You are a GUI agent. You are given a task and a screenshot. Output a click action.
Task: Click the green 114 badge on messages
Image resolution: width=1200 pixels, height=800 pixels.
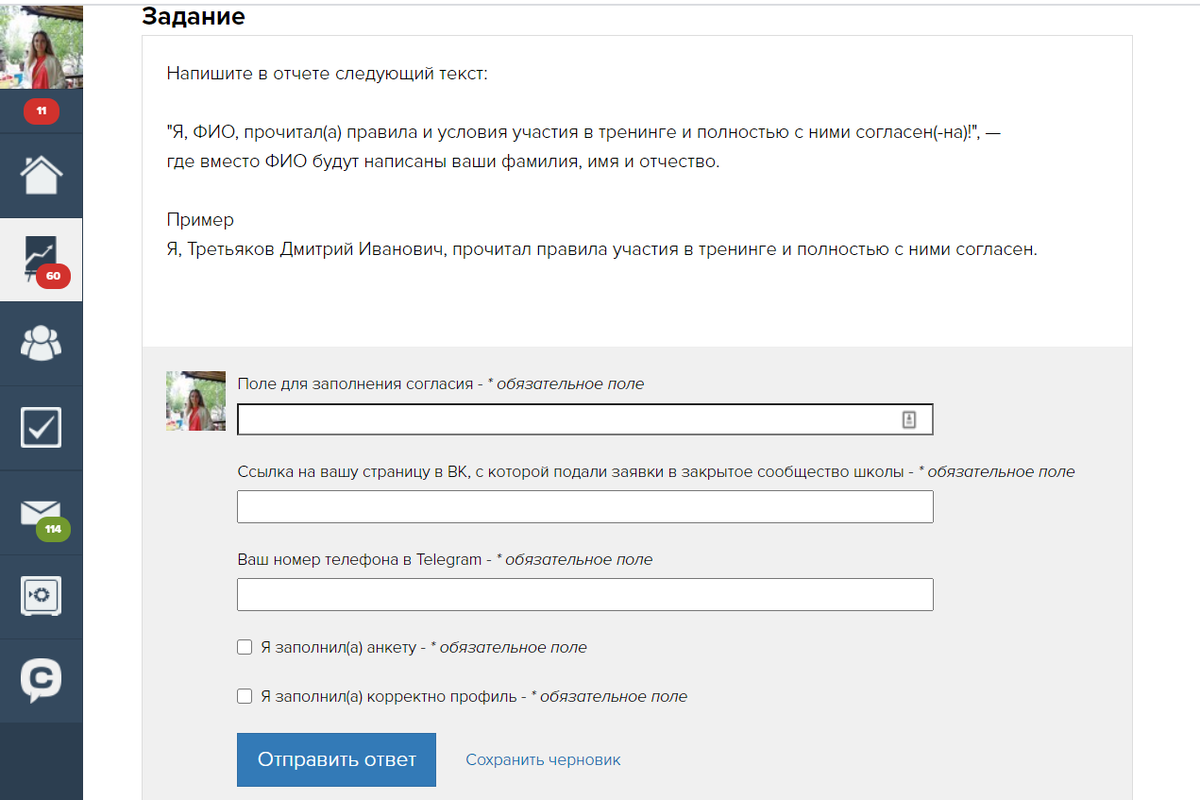(53, 529)
